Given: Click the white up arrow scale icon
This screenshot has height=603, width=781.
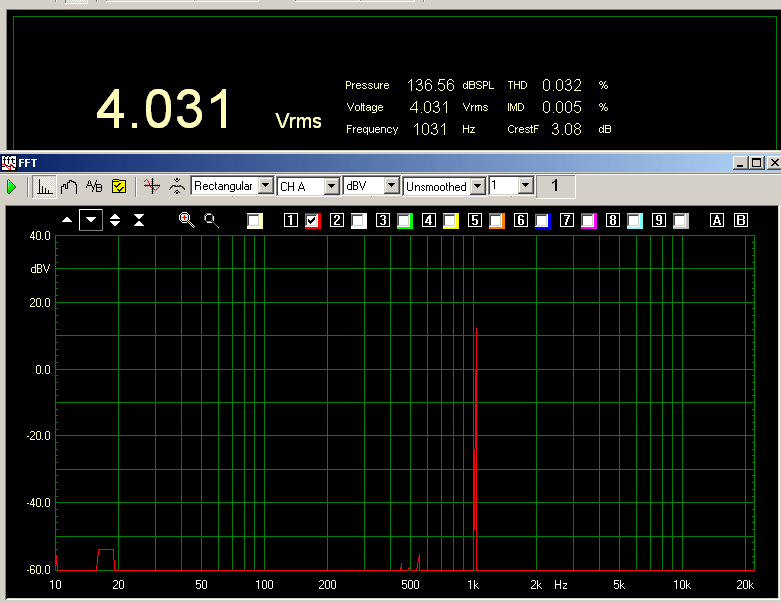Looking at the screenshot, I should coord(67,220).
